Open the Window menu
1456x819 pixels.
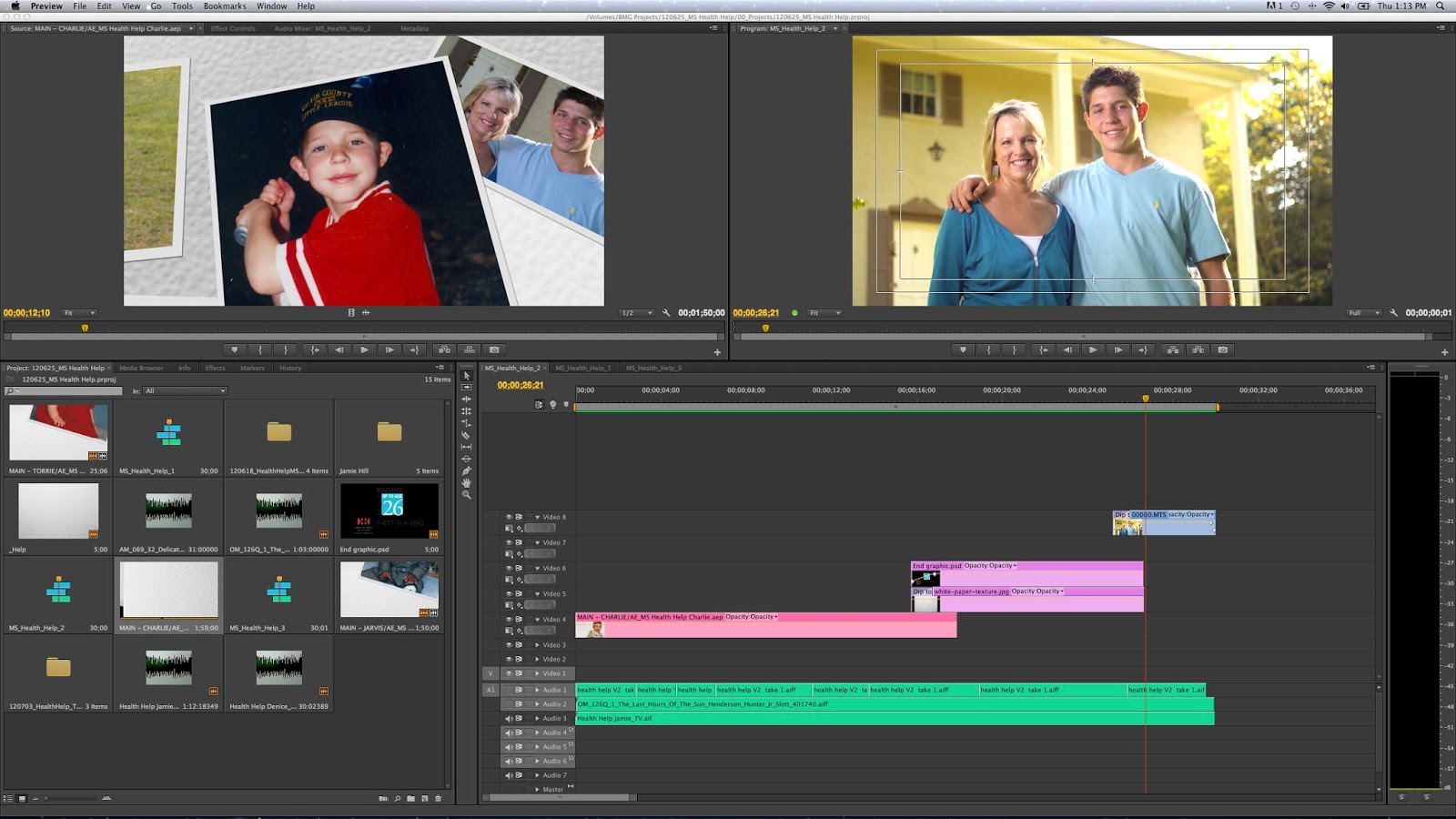point(271,6)
